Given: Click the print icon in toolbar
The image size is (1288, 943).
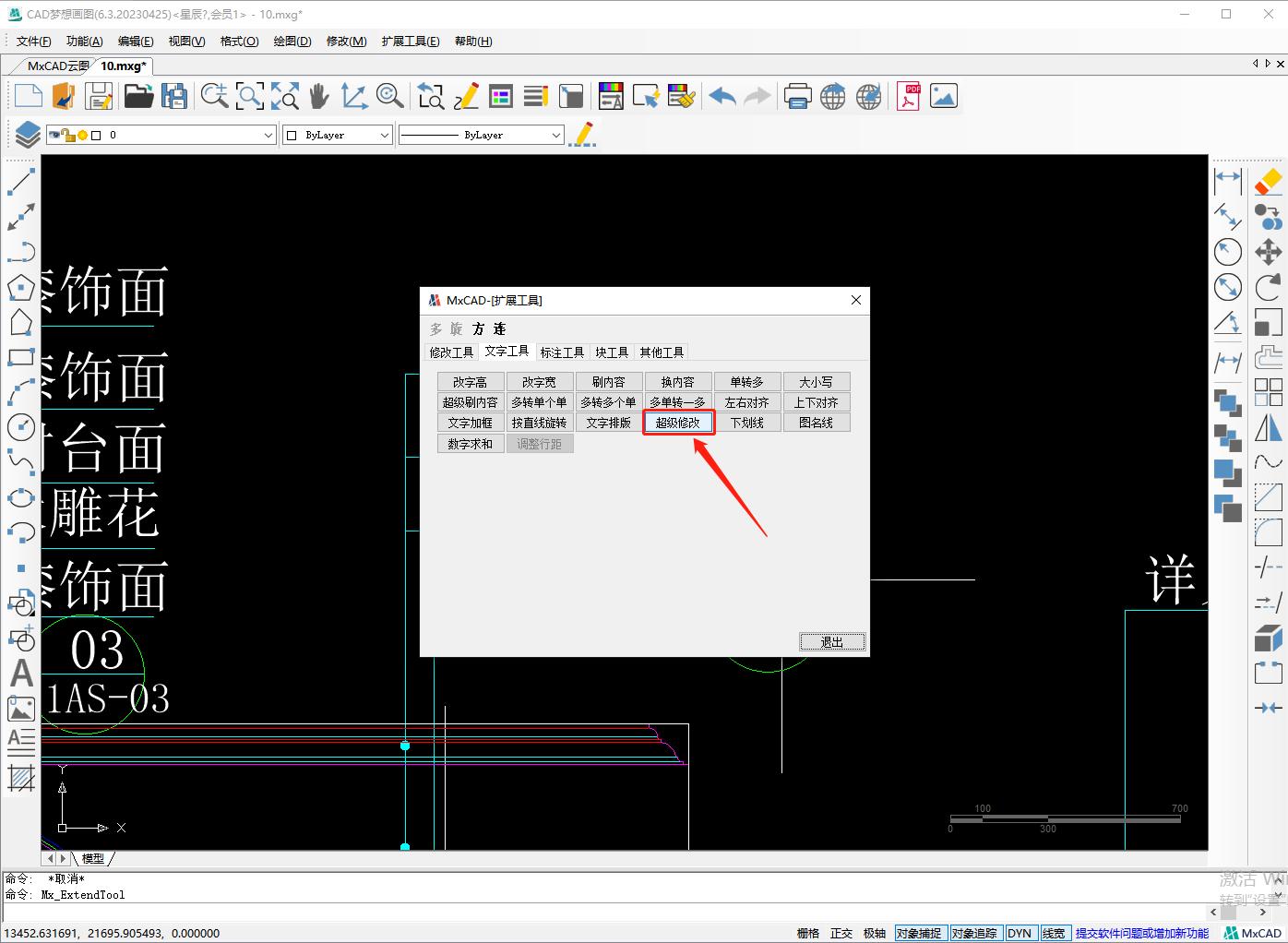Looking at the screenshot, I should pyautogui.click(x=797, y=96).
